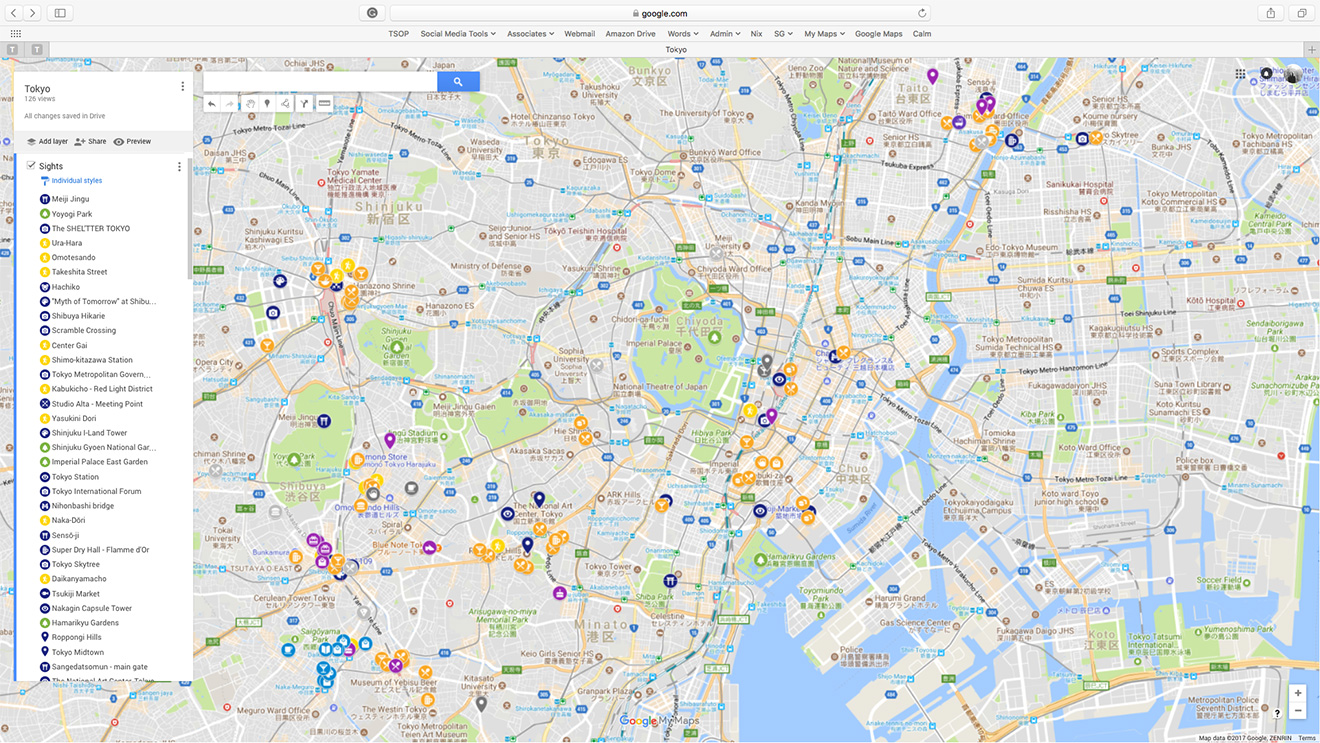Viewport: 1320px width, 743px height.
Task: Click the paint roller Individual styles icon
Action: [45, 181]
